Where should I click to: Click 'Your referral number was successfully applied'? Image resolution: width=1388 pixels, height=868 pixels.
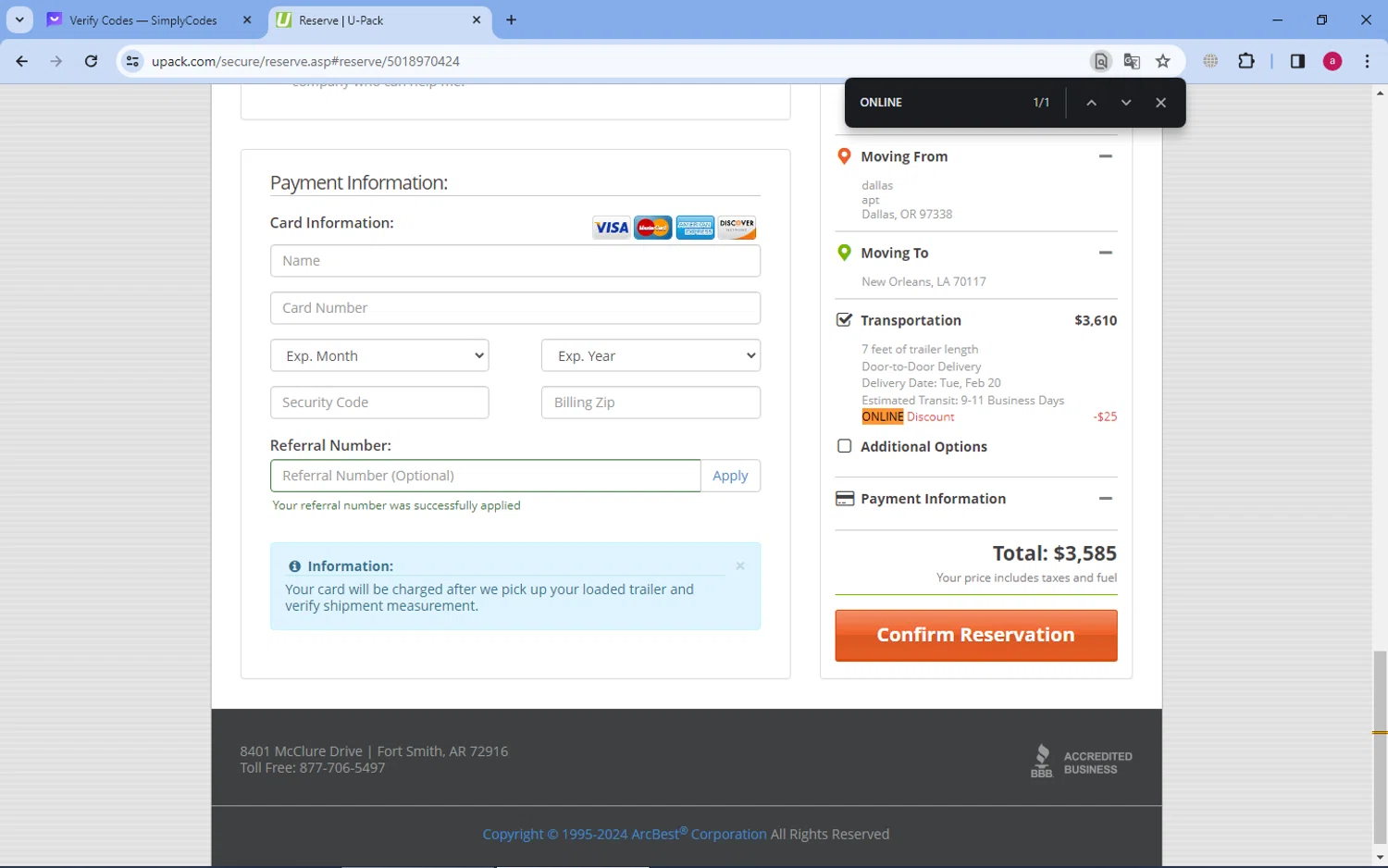[x=396, y=505]
